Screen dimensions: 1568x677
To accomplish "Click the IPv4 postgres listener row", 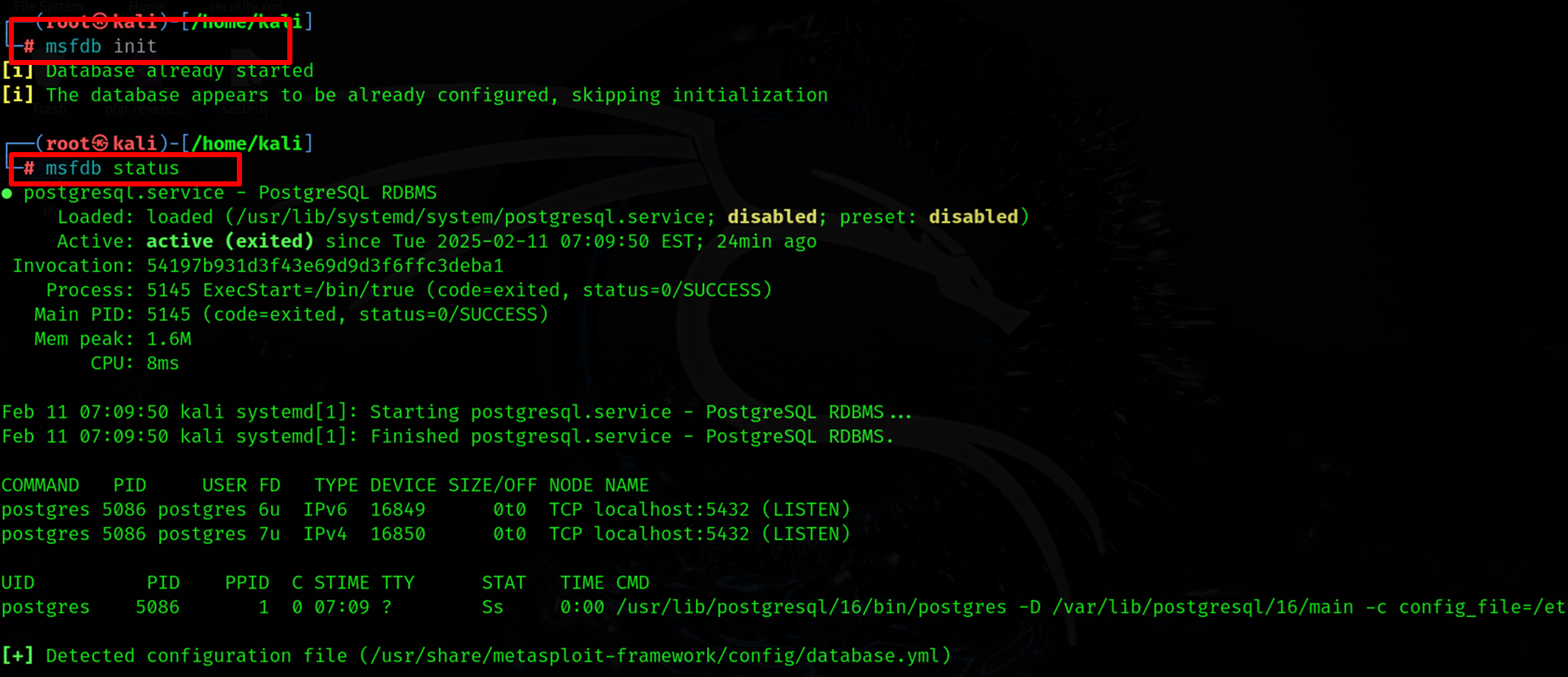I will pyautogui.click(x=425, y=534).
